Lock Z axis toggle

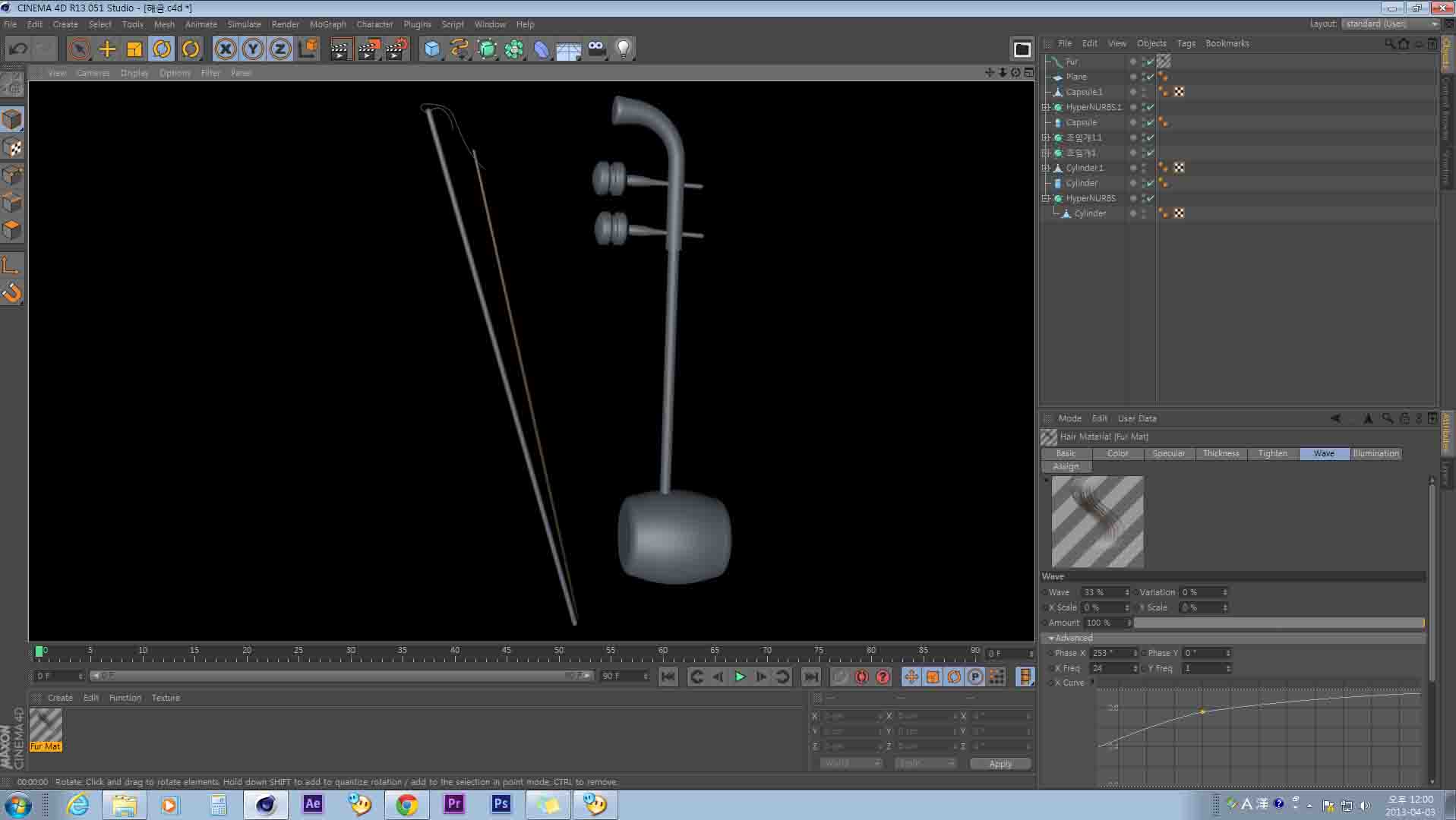280,49
